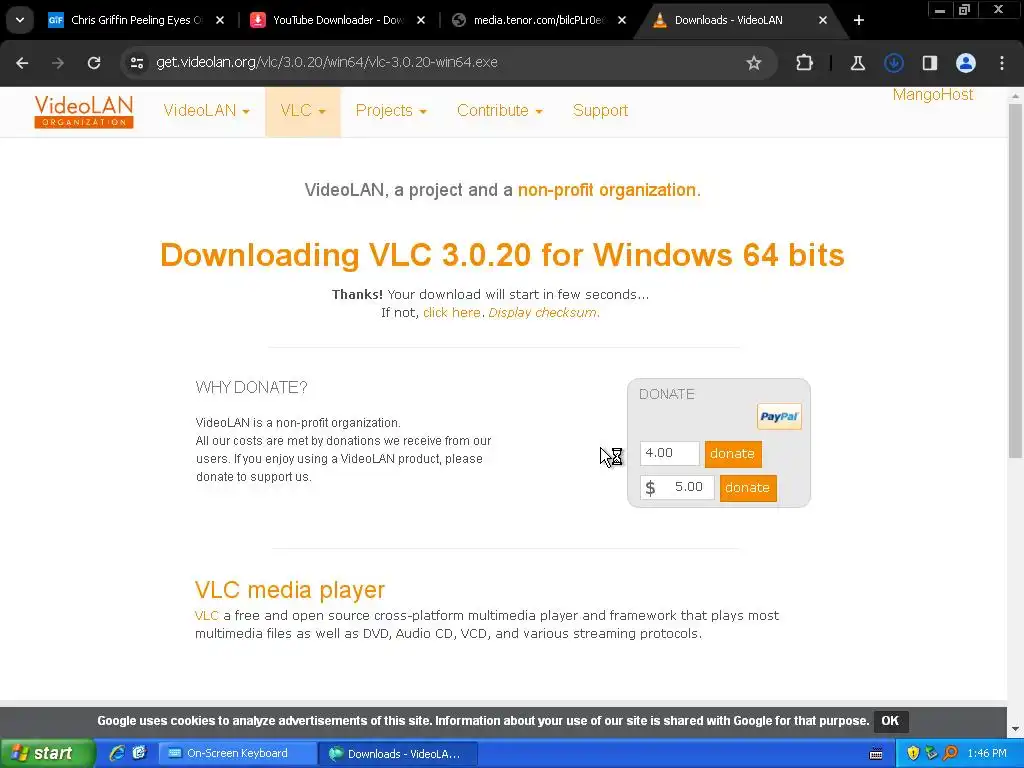Expand the Projects navigation dropdown
The height and width of the screenshot is (768, 1024).
391,110
